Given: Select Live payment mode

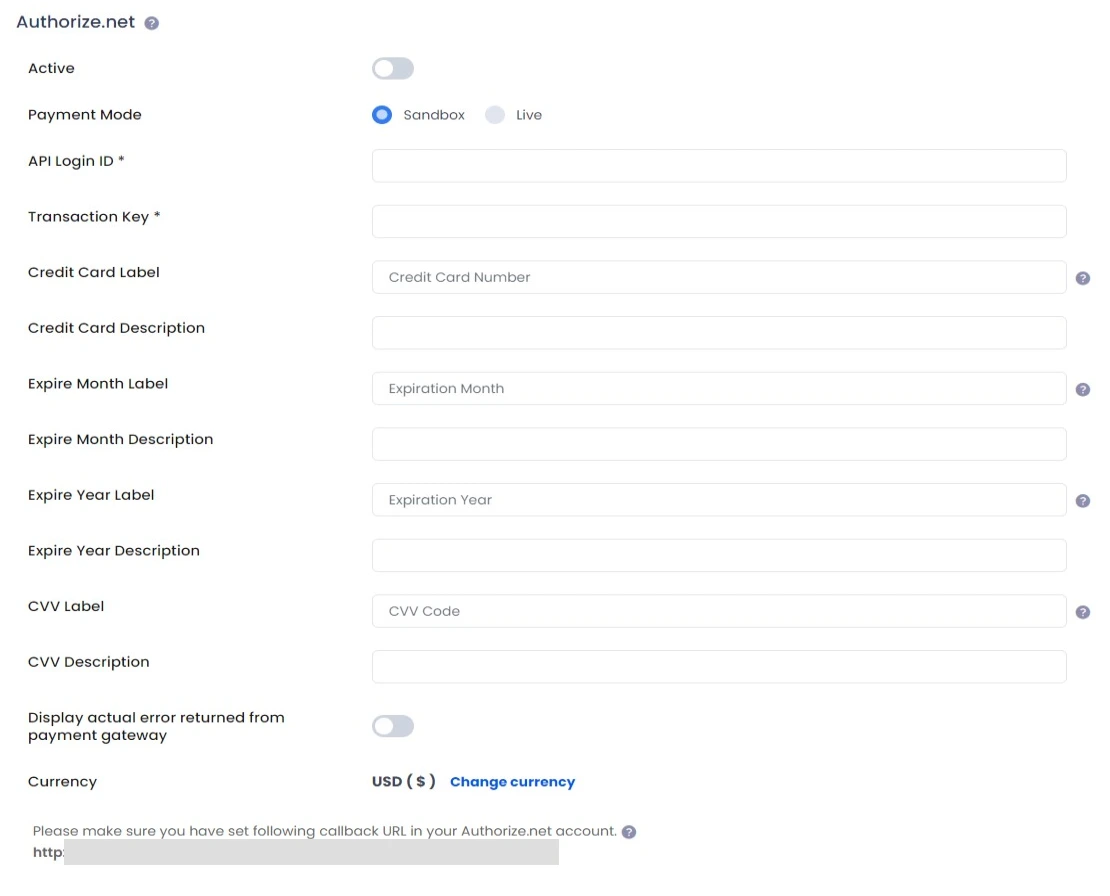Looking at the screenshot, I should tap(495, 115).
